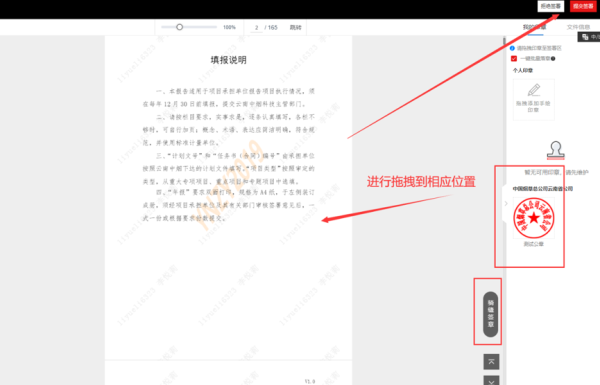This screenshot has width=600, height=385.
Task: Toggle the 一键批量签章 checkbox
Action: pos(514,59)
